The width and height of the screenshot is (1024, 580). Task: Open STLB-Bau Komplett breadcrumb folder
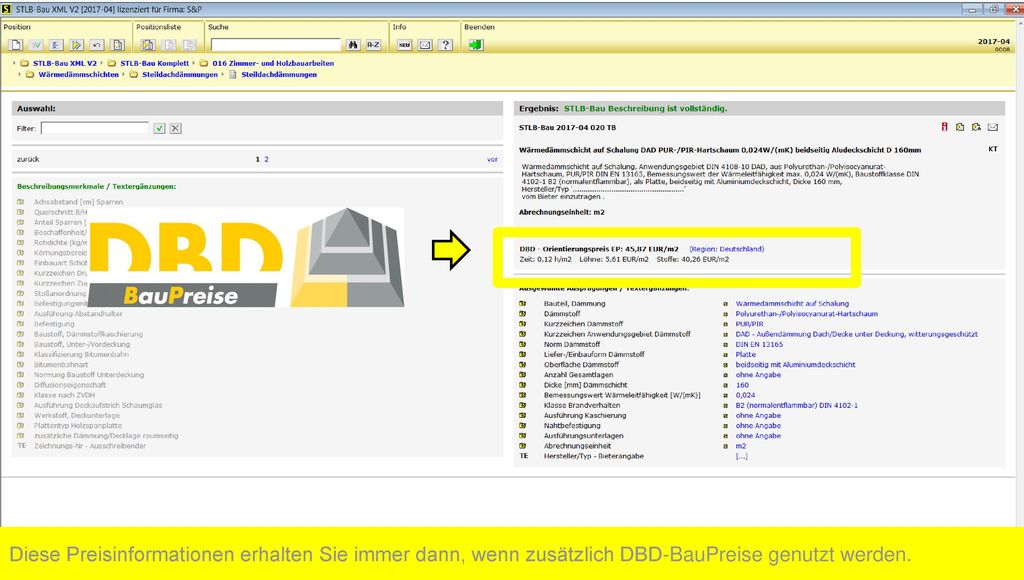coord(154,63)
